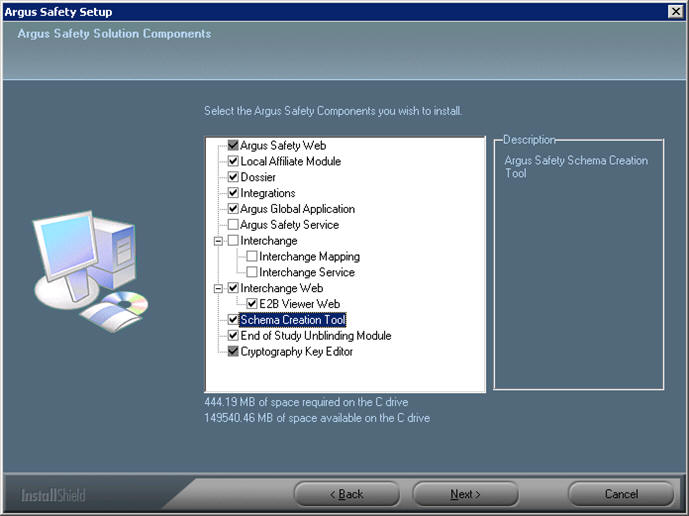The image size is (689, 516).
Task: Select the Cryptography Key Editor label
Action: 297,352
